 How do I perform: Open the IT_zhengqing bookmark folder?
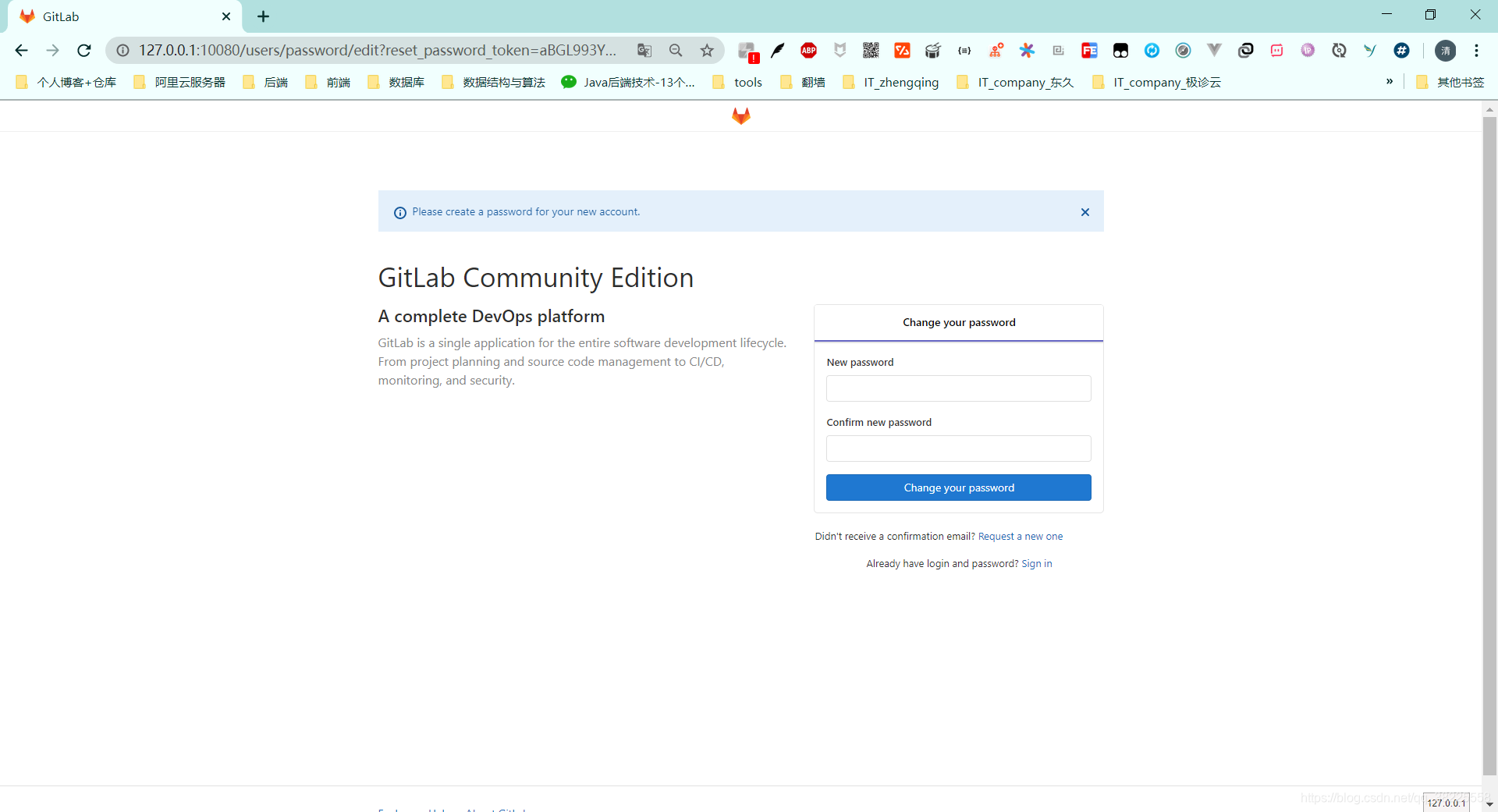891,82
